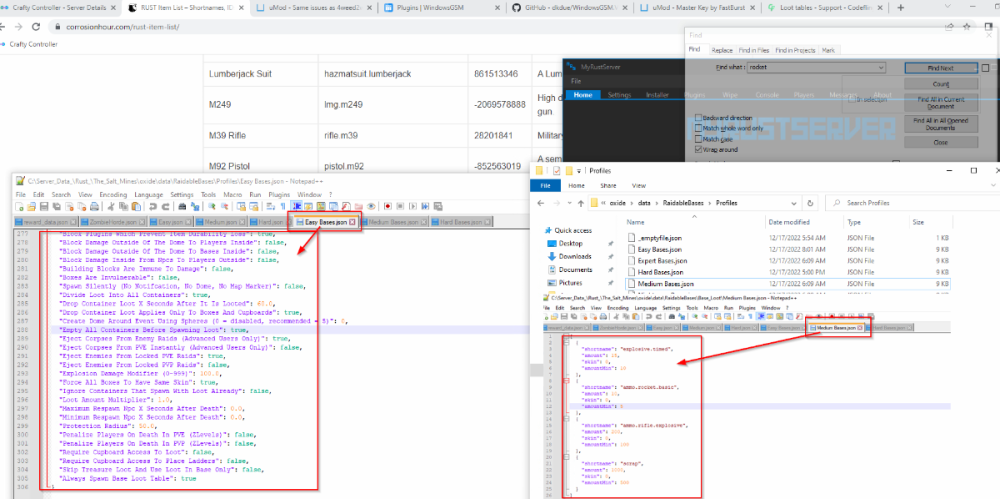This screenshot has width=1000, height=499.
Task: Enable Backward direction in Find dialog
Action: 698,118
